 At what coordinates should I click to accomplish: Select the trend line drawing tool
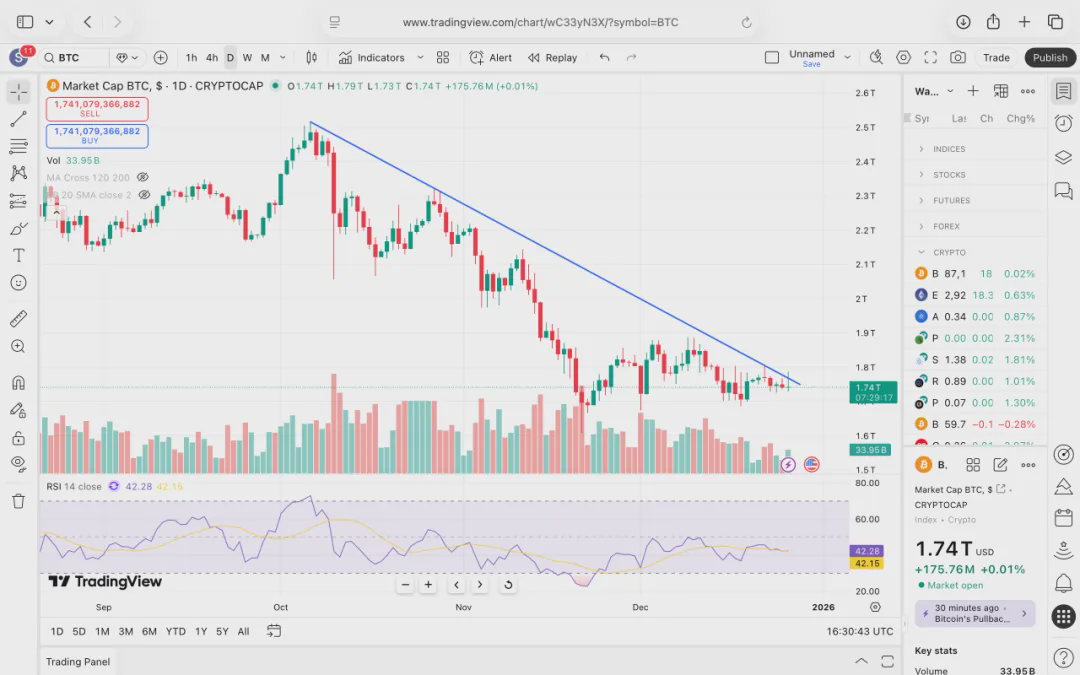coord(18,119)
